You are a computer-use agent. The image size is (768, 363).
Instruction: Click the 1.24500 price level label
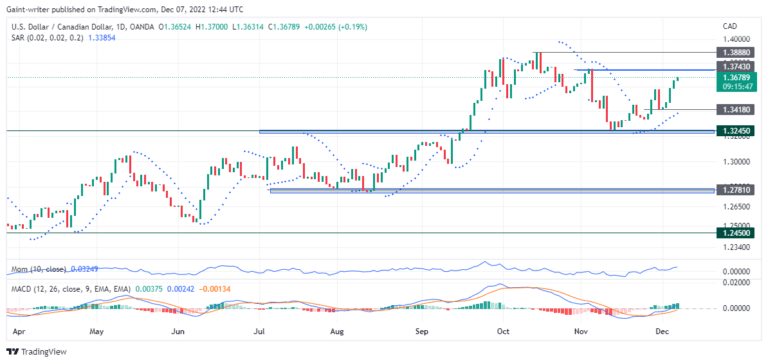(735, 233)
